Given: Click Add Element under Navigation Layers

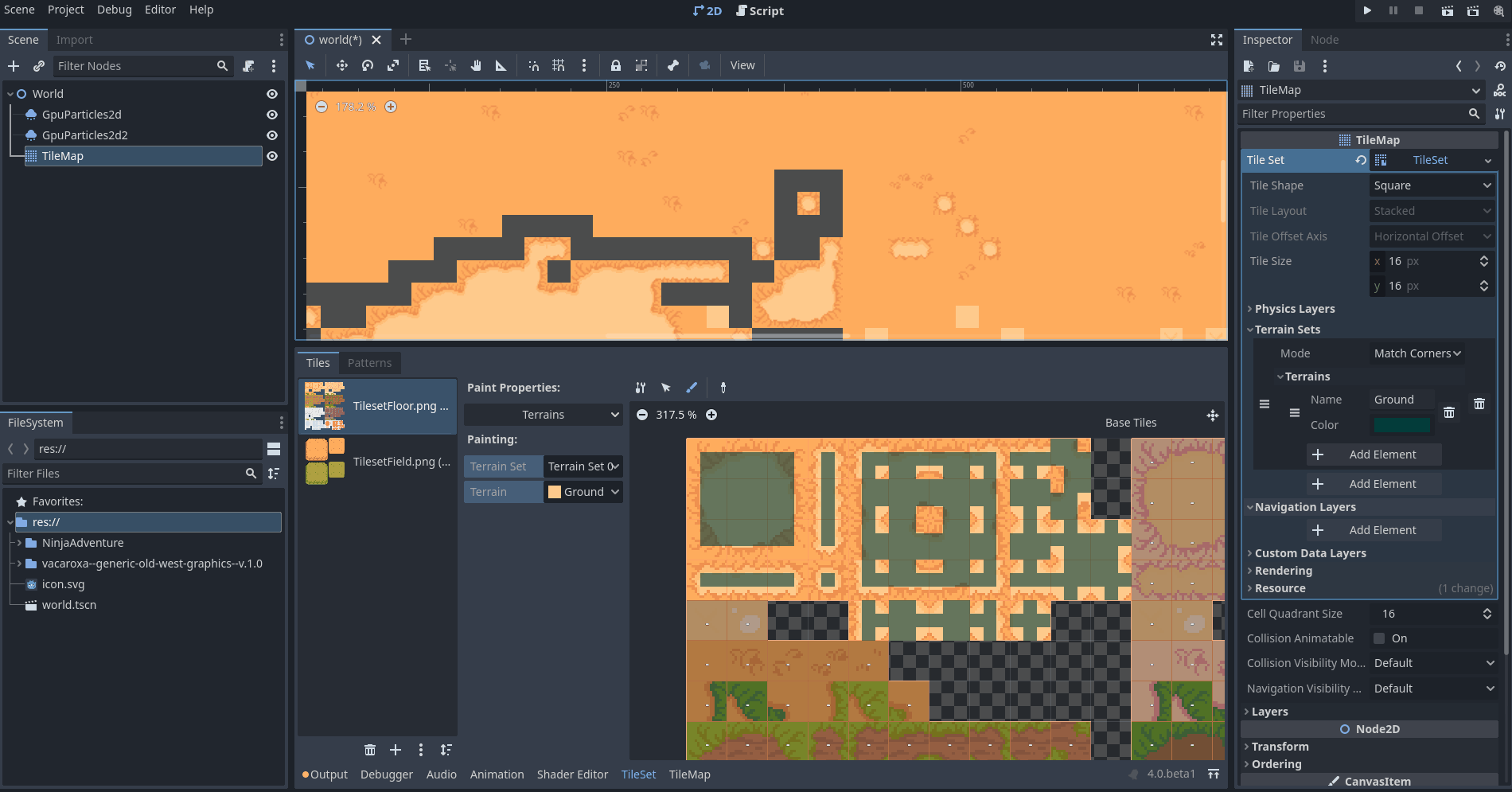Looking at the screenshot, I should click(1374, 529).
